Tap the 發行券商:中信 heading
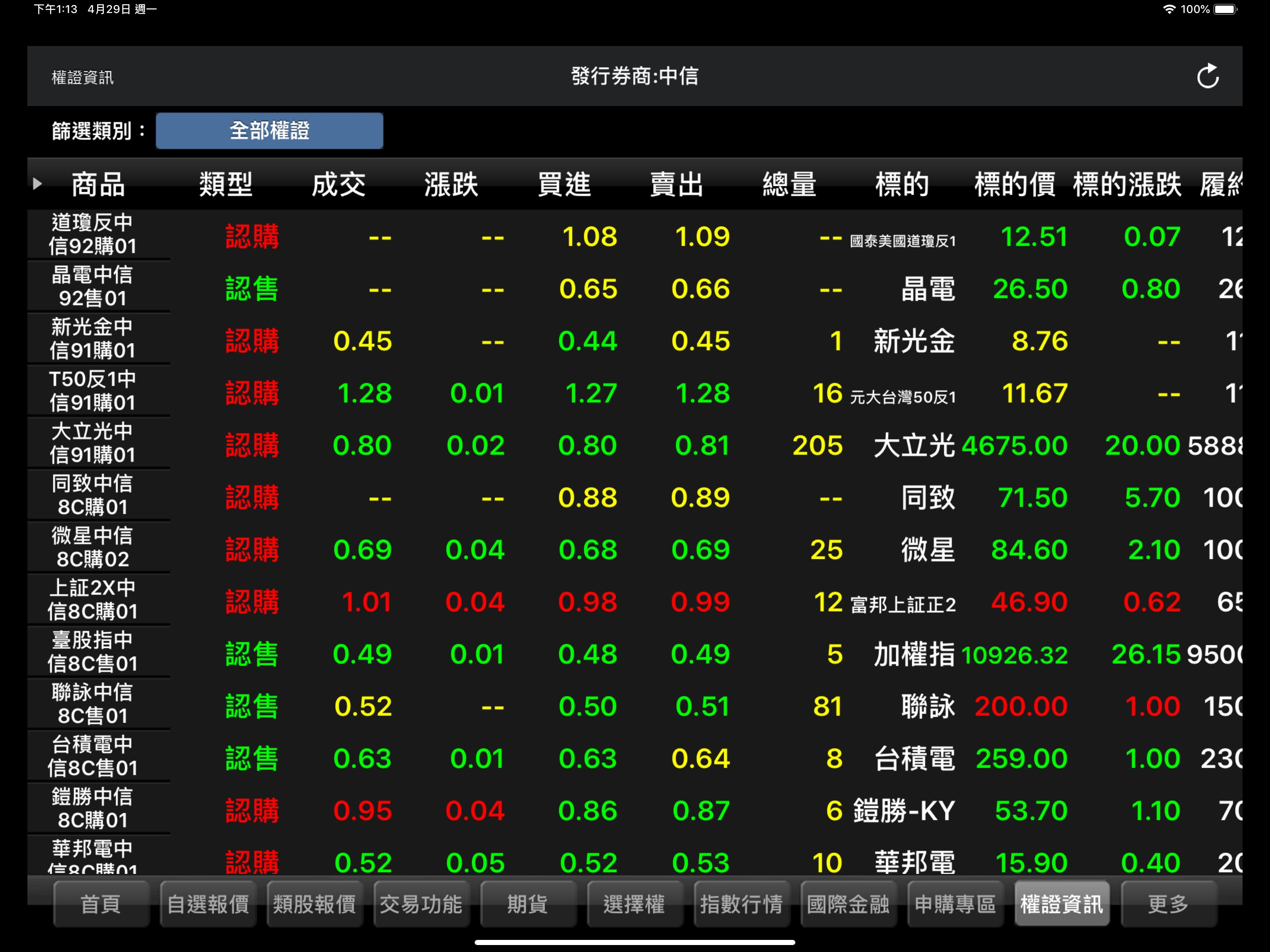1270x952 pixels. tap(635, 76)
